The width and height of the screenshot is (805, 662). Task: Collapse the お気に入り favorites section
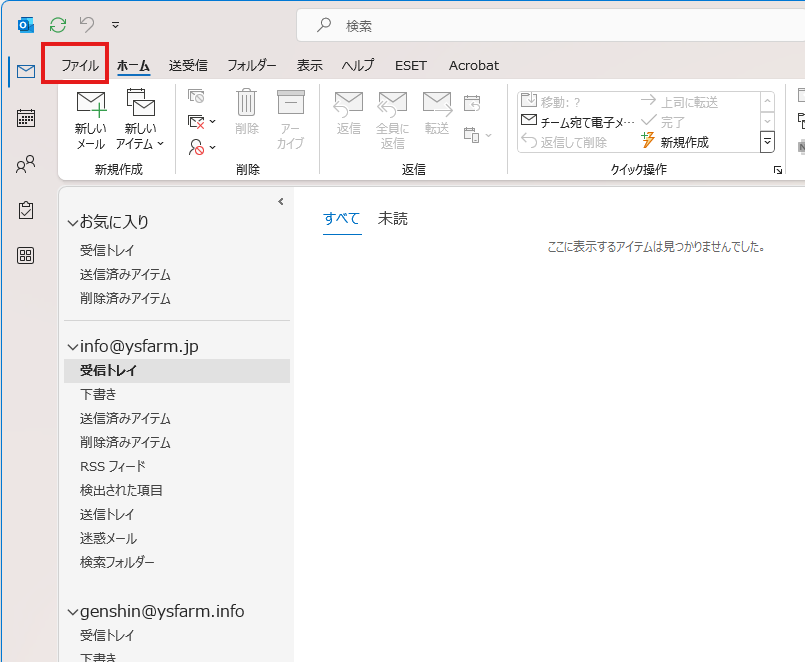click(x=72, y=222)
